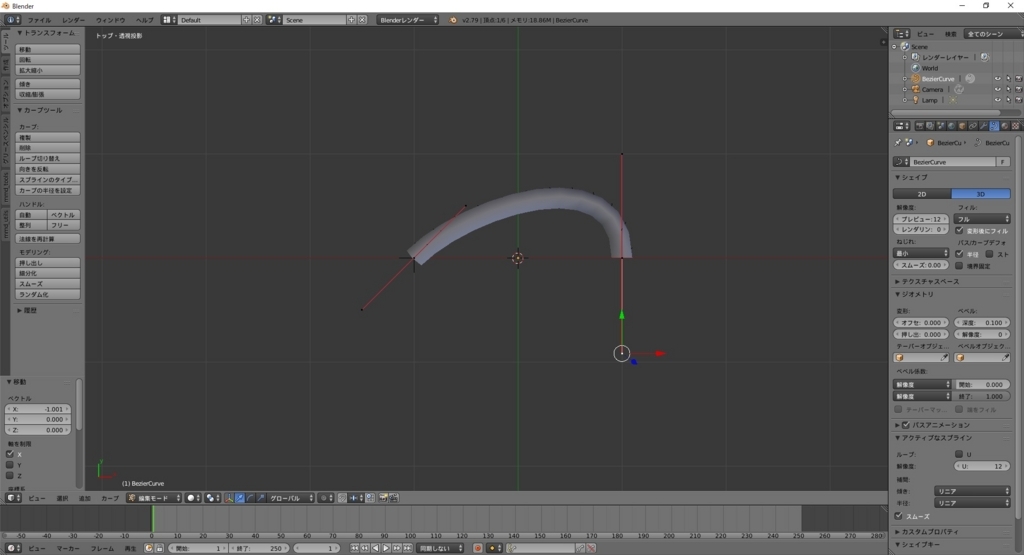
Task: Toggle the 変形後にフィル checkbox
Action: (959, 230)
